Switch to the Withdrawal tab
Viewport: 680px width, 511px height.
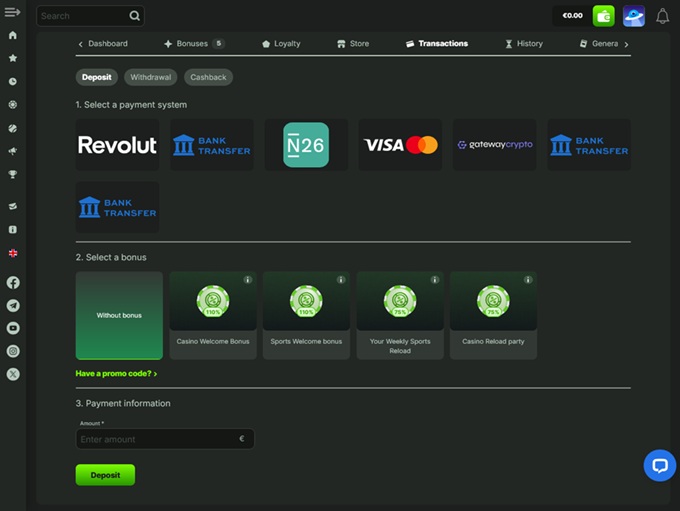tap(151, 77)
